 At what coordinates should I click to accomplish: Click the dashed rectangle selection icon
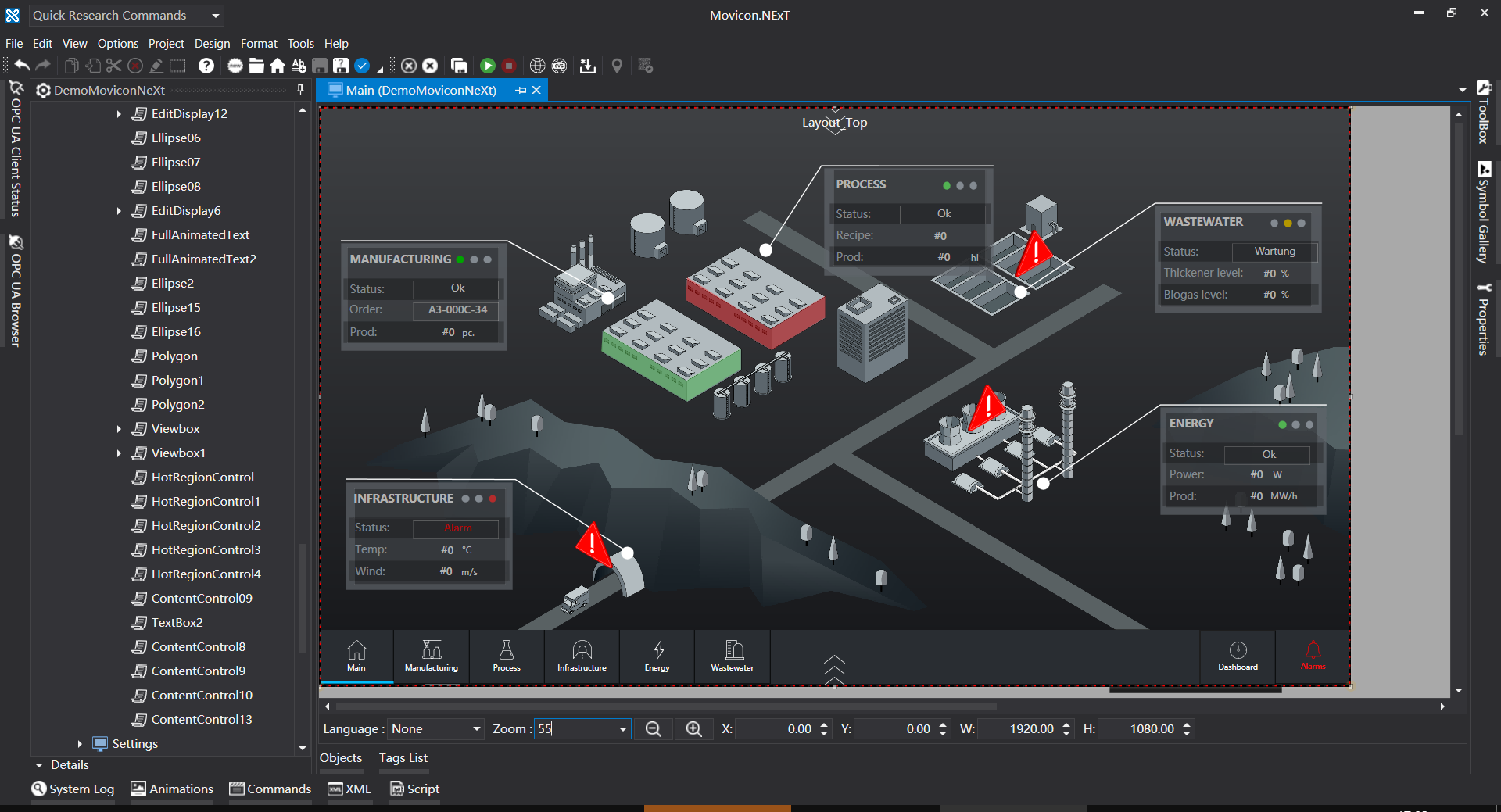[178, 66]
